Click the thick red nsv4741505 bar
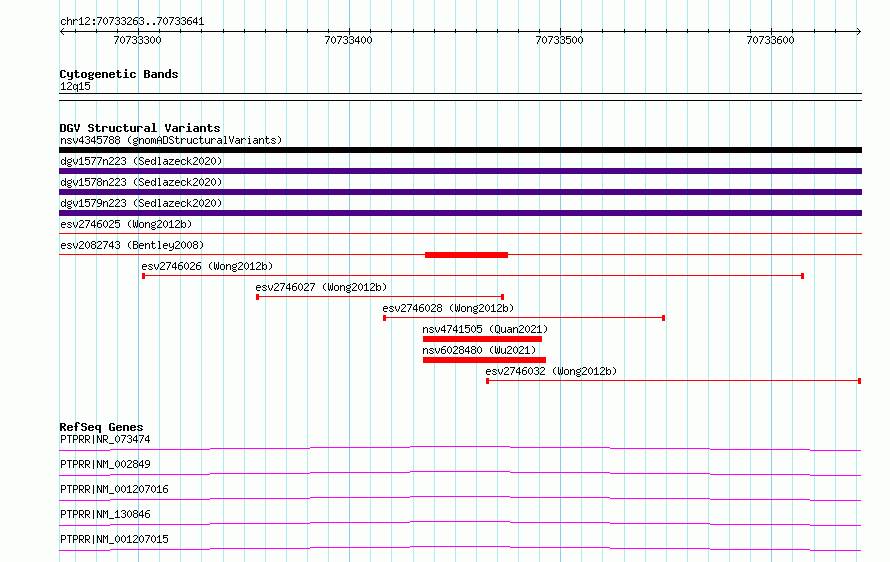The height and width of the screenshot is (562, 890). 482,339
